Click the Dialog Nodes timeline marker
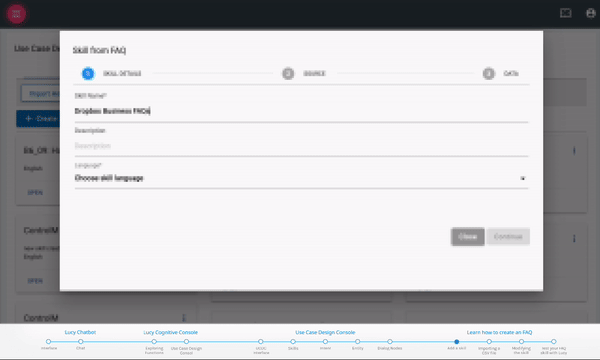 [390, 341]
